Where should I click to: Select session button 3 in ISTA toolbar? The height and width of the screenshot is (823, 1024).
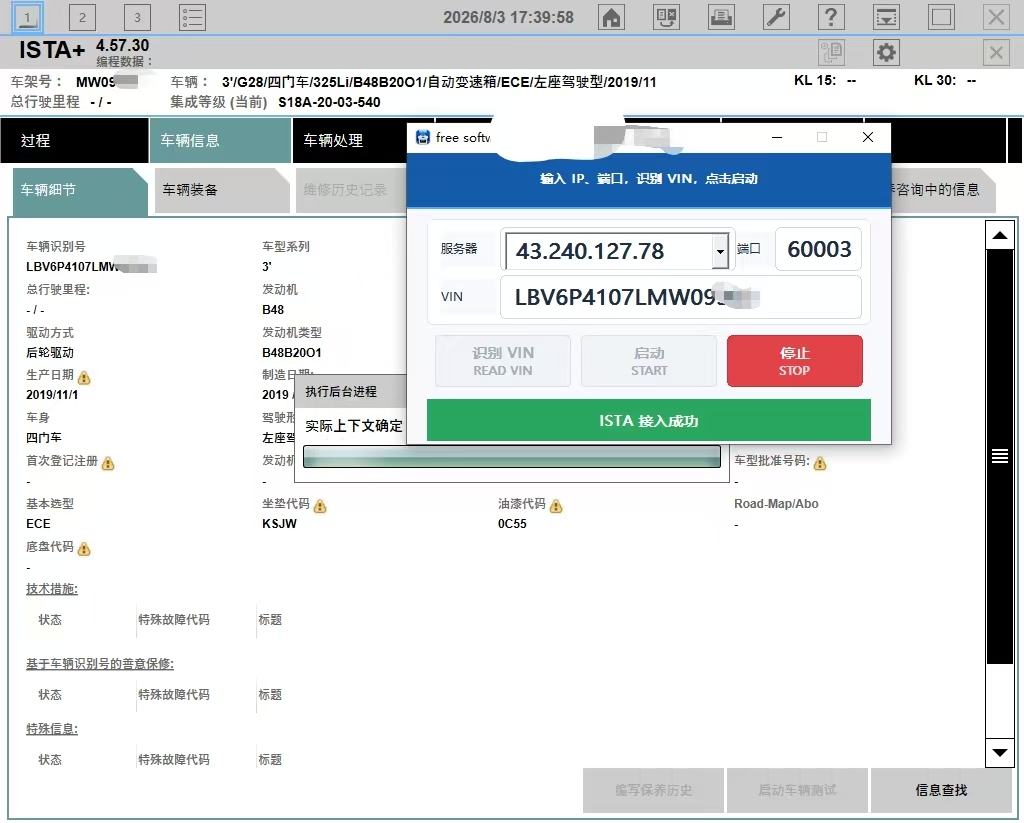click(x=137, y=18)
